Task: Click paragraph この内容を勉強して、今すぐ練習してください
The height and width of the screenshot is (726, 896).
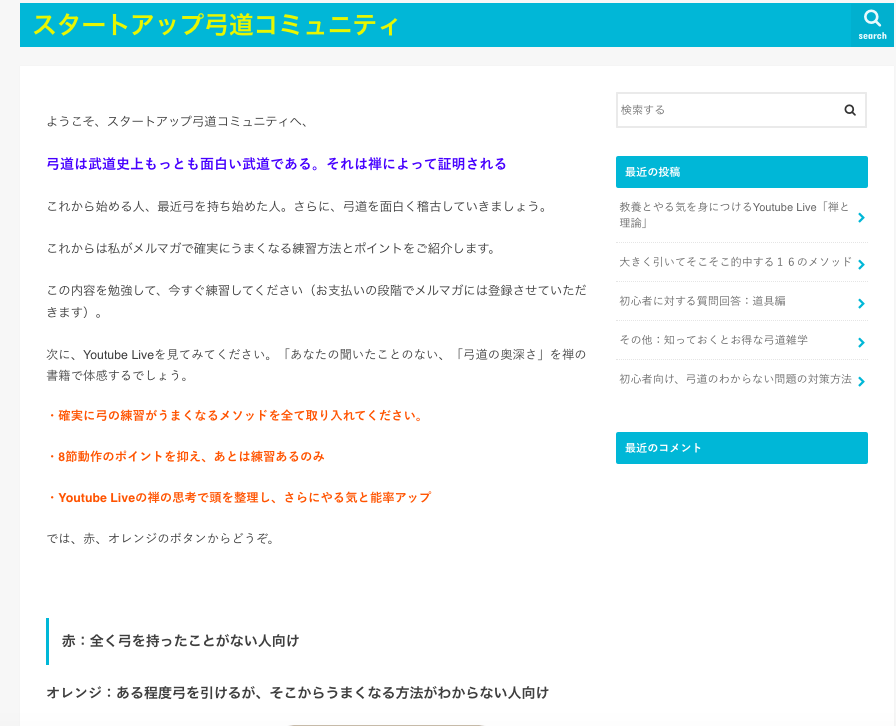Action: tap(316, 301)
